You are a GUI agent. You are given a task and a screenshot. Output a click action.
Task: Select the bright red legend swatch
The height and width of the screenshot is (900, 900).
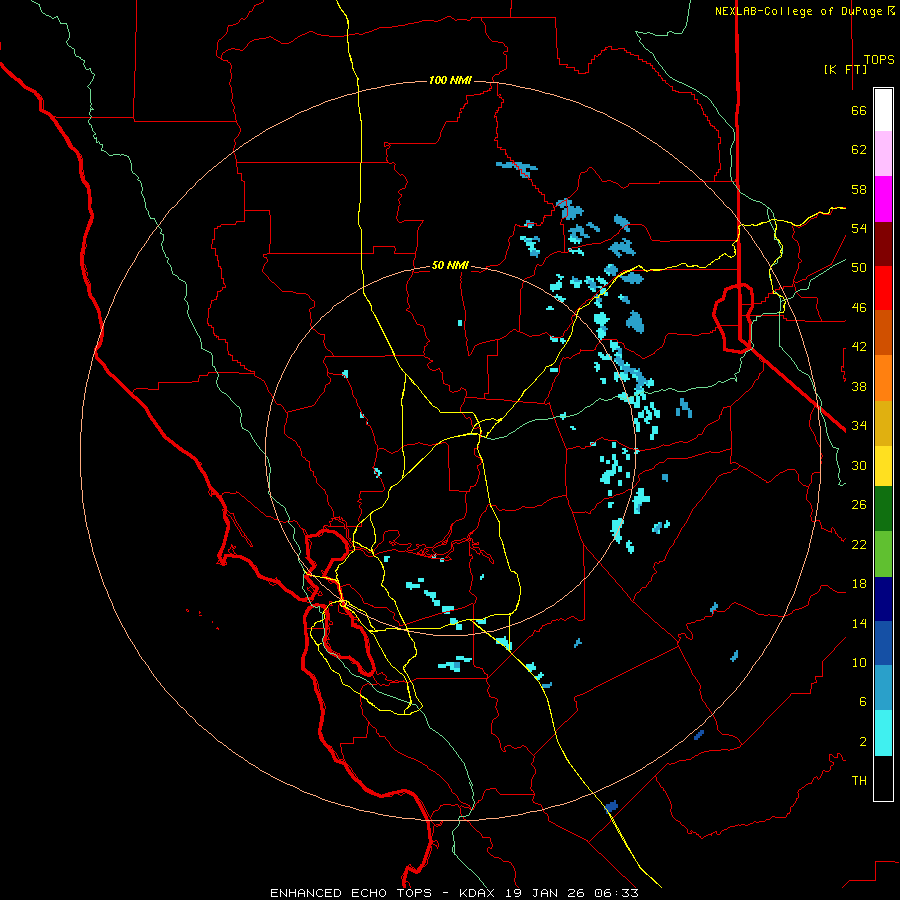pyautogui.click(x=883, y=288)
